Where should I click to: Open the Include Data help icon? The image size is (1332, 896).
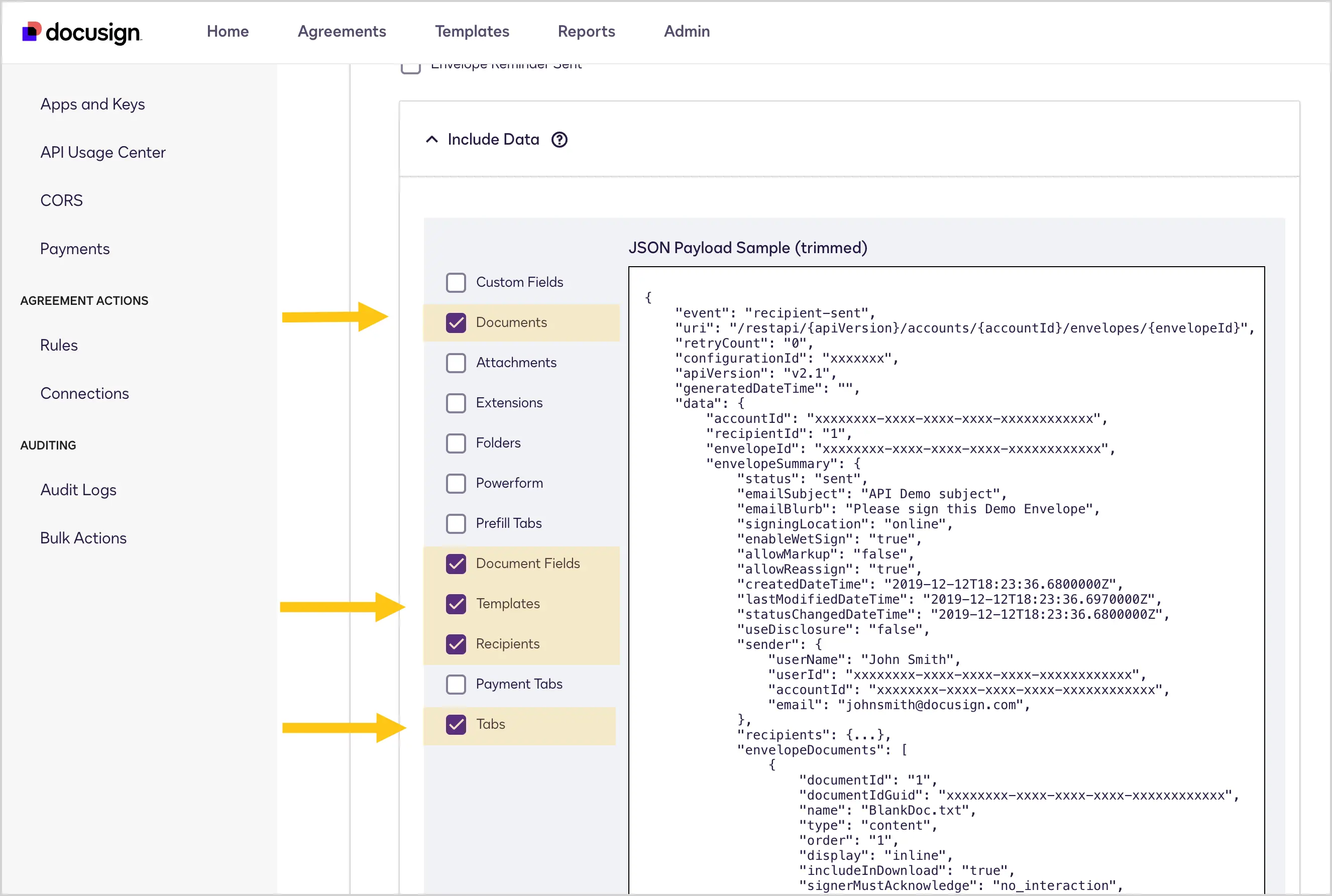click(559, 140)
